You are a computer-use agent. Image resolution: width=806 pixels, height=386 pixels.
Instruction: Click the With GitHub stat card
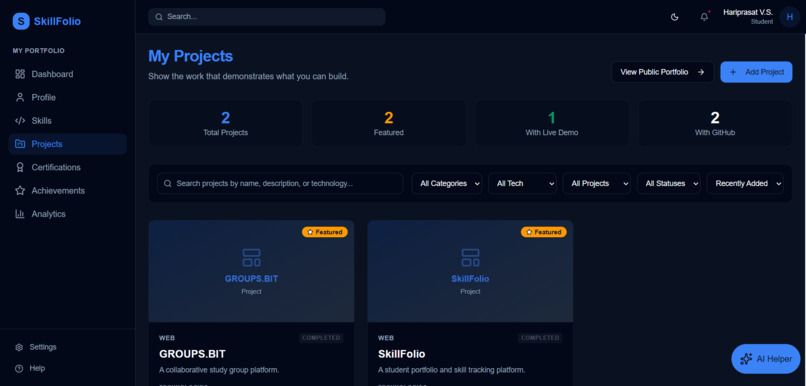click(x=715, y=123)
